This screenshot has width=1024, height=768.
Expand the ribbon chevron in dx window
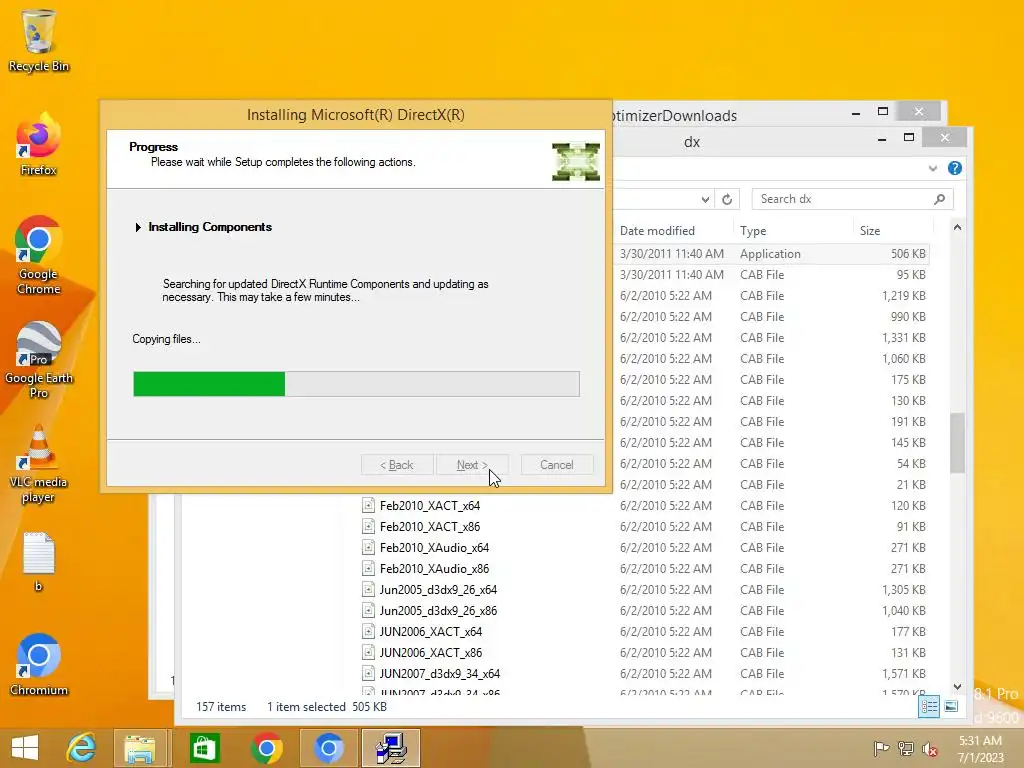coord(933,168)
